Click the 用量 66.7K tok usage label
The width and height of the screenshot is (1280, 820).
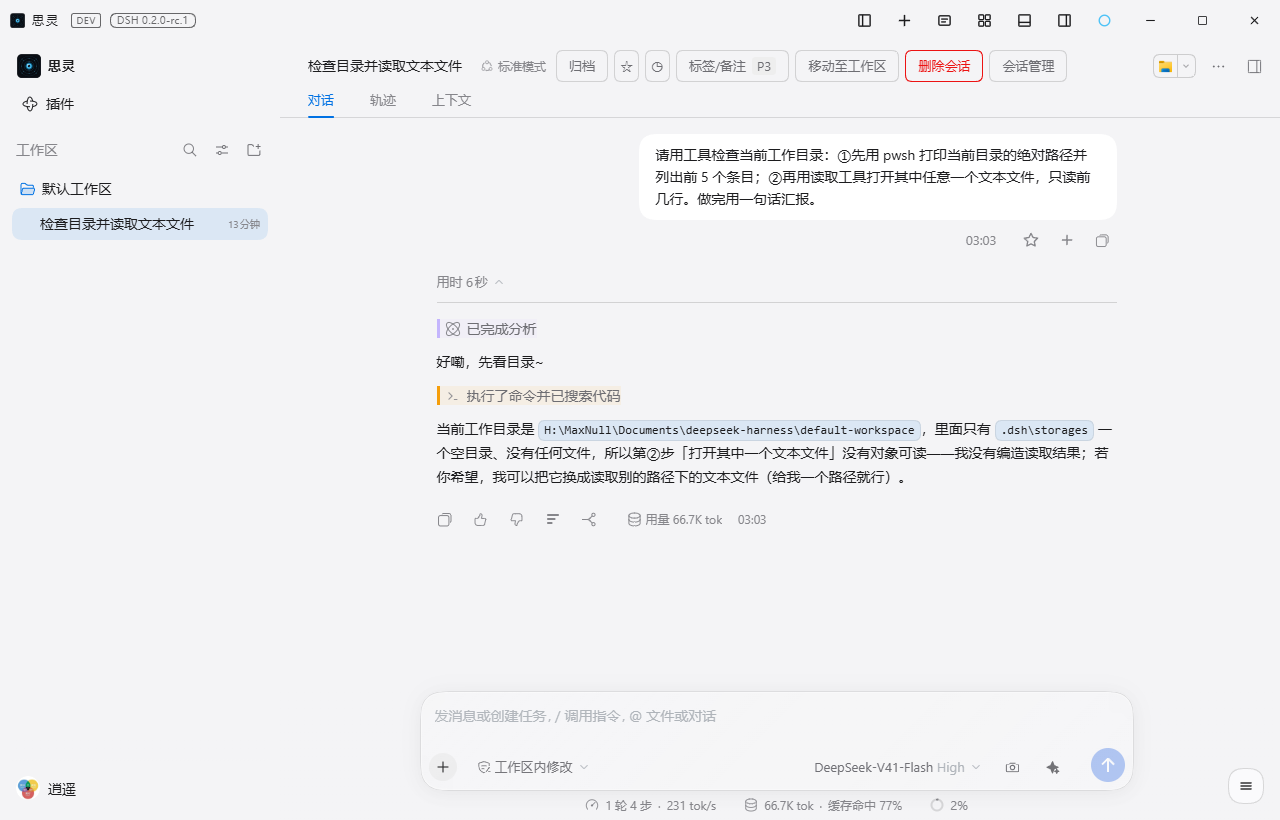click(674, 520)
